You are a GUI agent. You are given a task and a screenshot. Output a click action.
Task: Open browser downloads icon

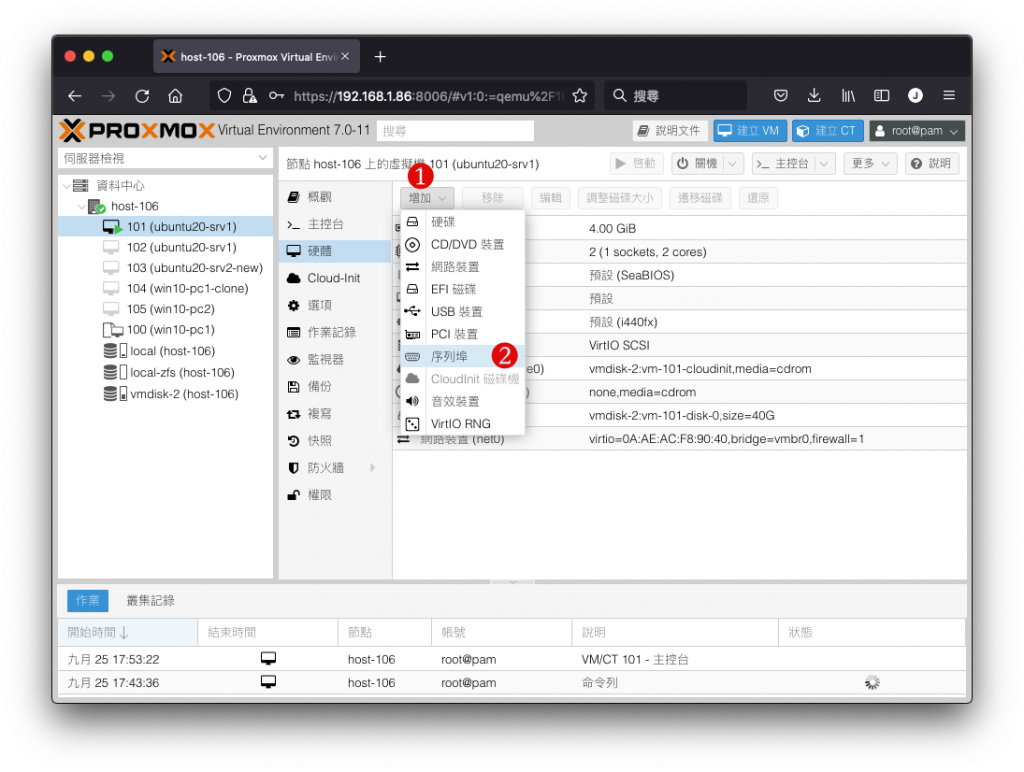tap(814, 96)
